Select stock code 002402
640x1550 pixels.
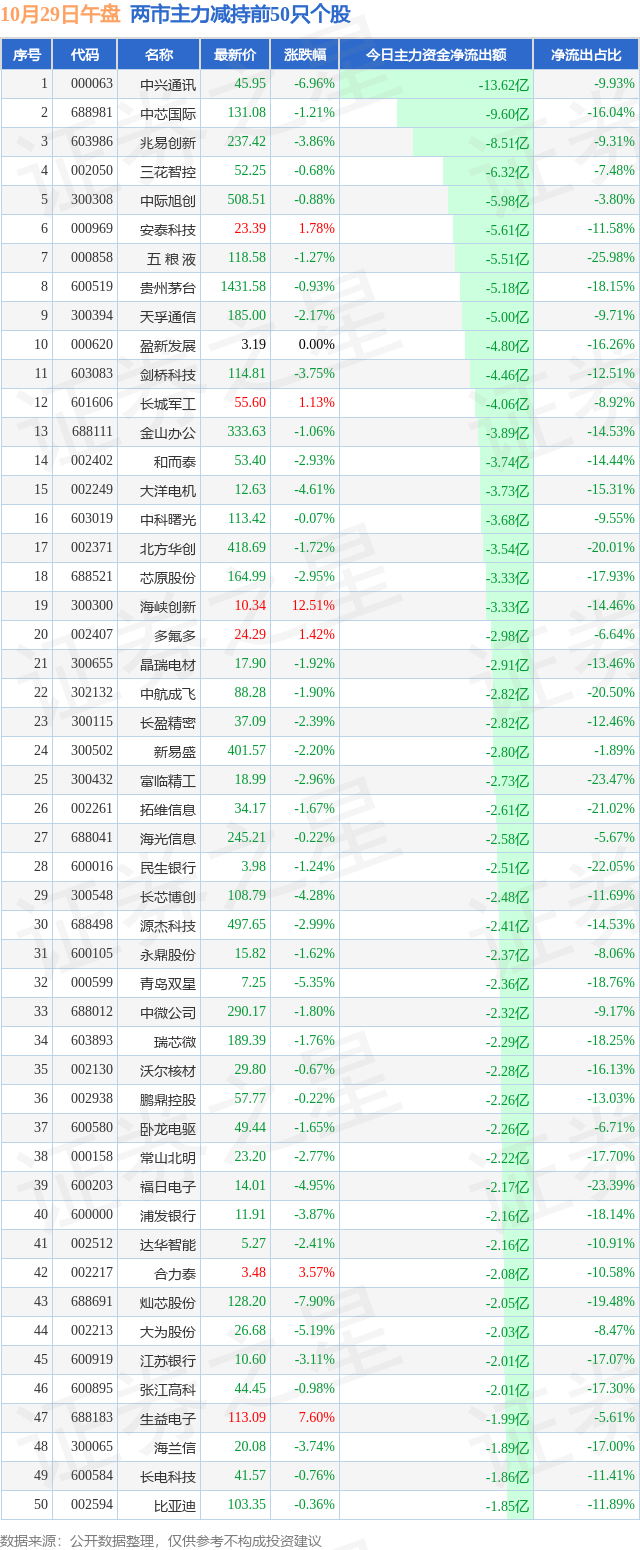pyautogui.click(x=92, y=461)
